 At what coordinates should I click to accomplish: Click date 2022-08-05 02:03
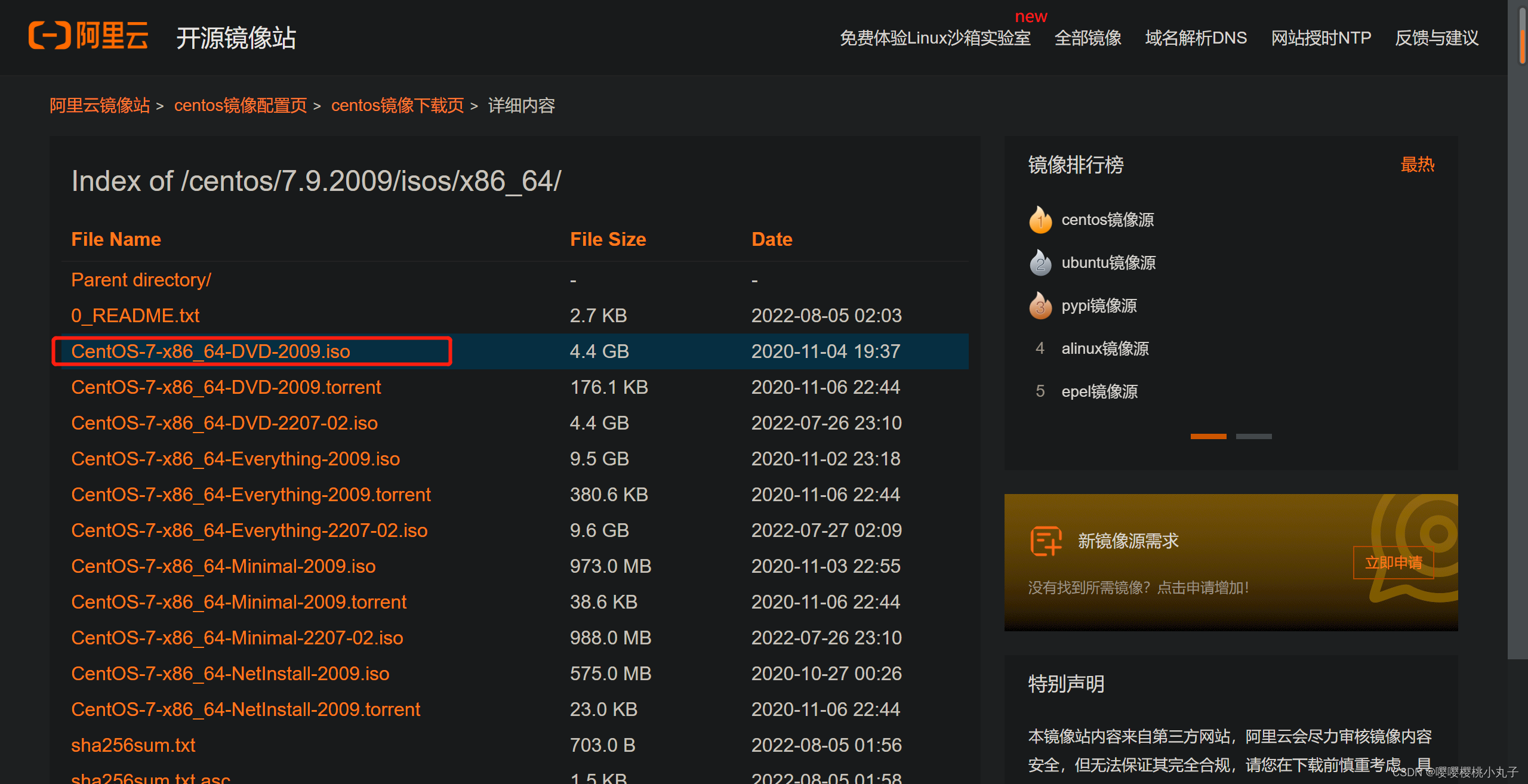[x=826, y=316]
